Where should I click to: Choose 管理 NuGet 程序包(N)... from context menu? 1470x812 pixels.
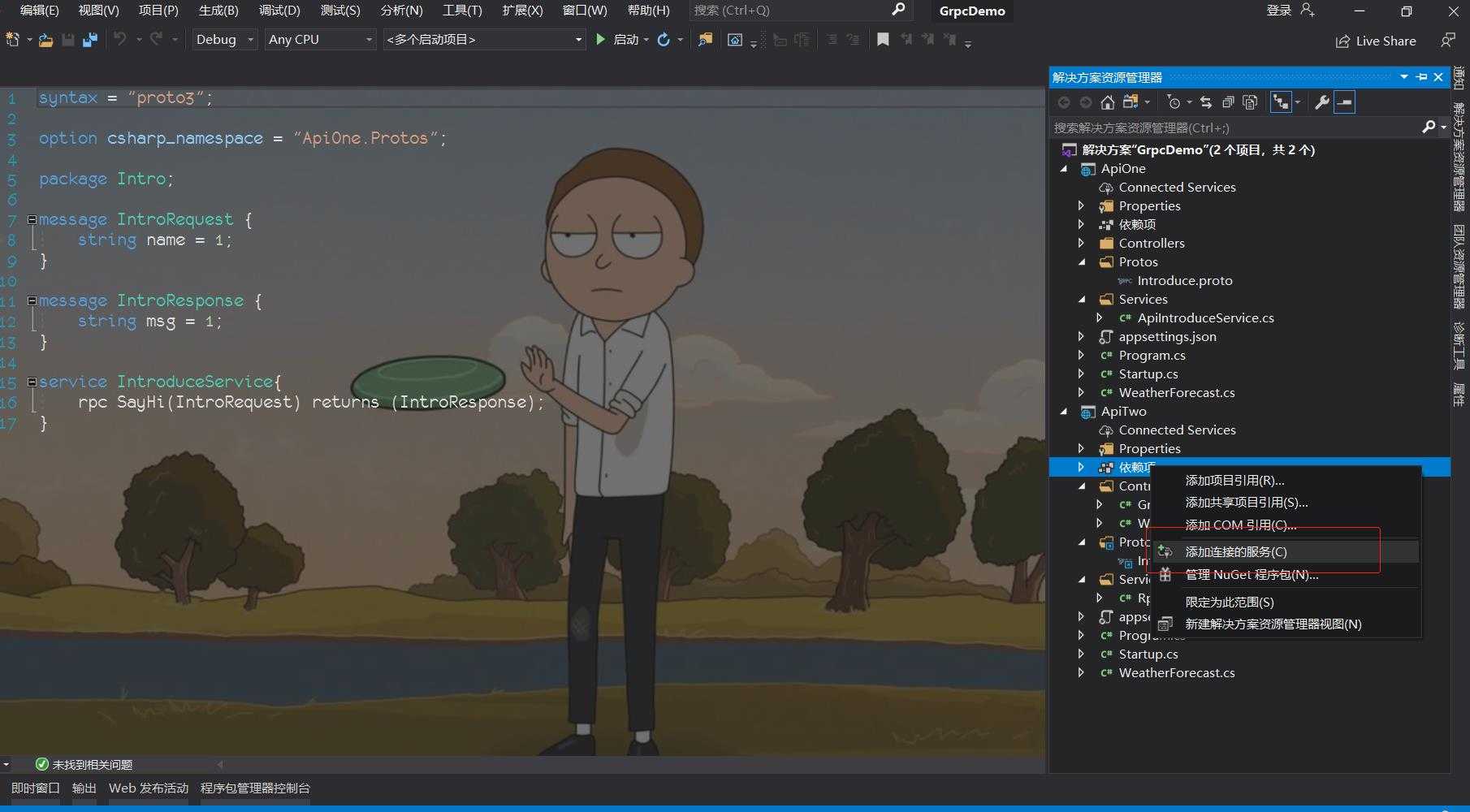[1286, 575]
